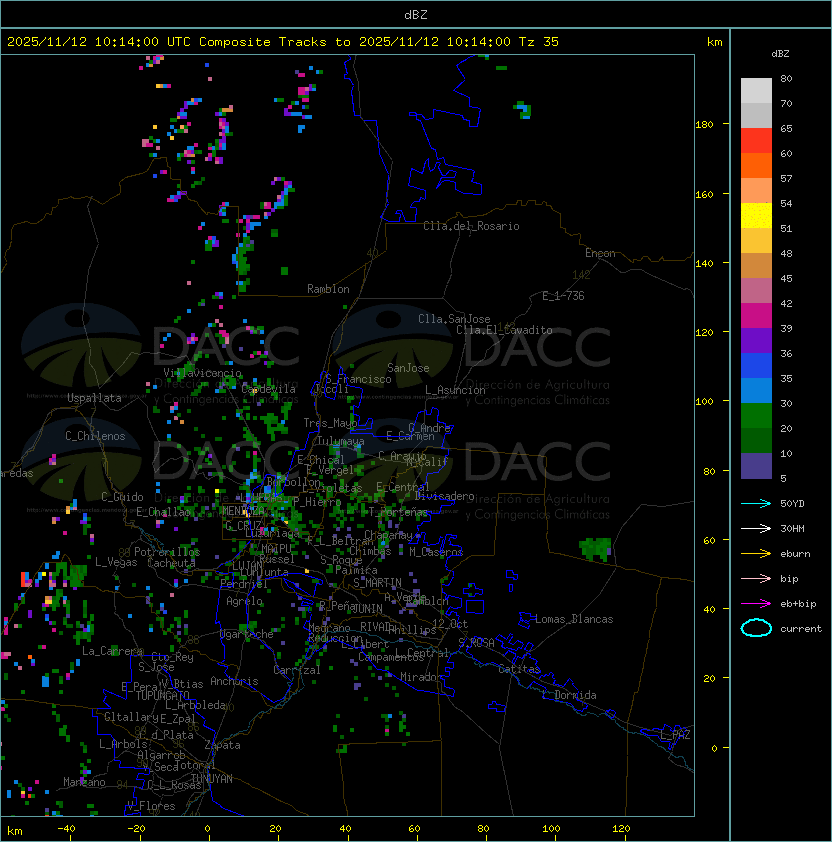Click the 'TUPUNGATO' map label
Screen dimensions: 832x842
pos(163,695)
